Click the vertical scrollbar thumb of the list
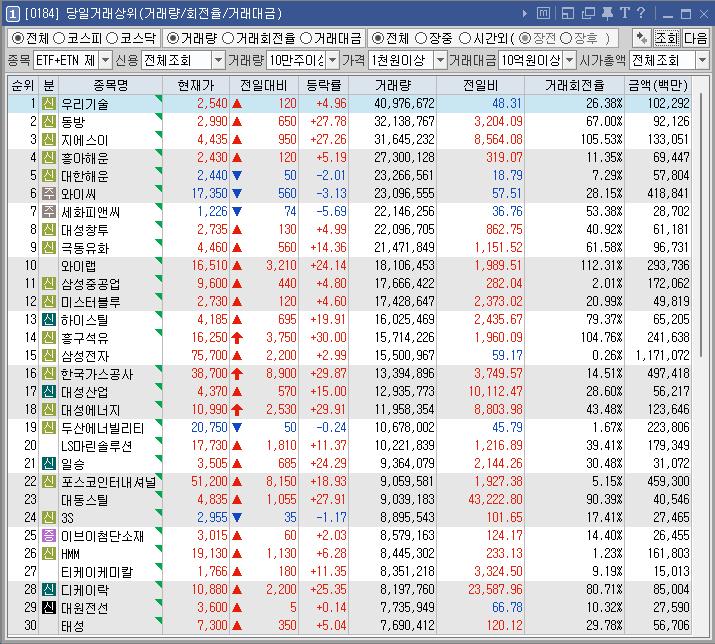 (x=700, y=223)
